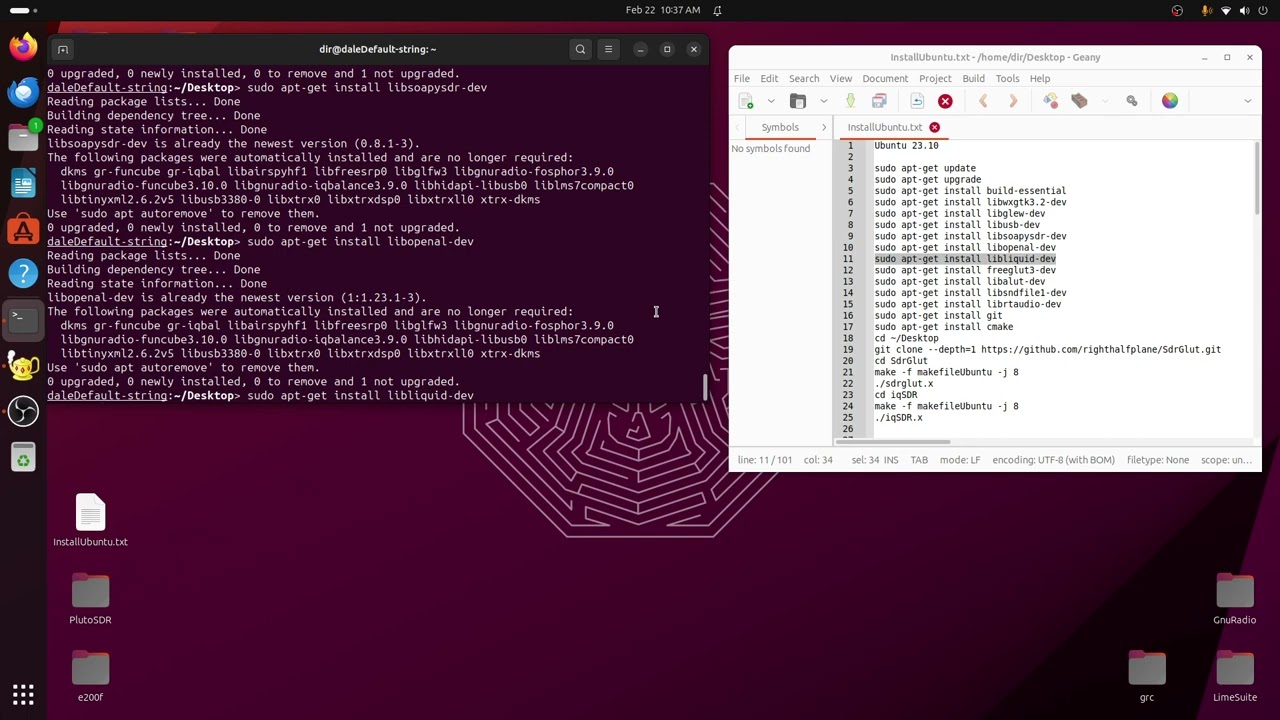
Task: Open Help icon in the dock
Action: coord(23,273)
